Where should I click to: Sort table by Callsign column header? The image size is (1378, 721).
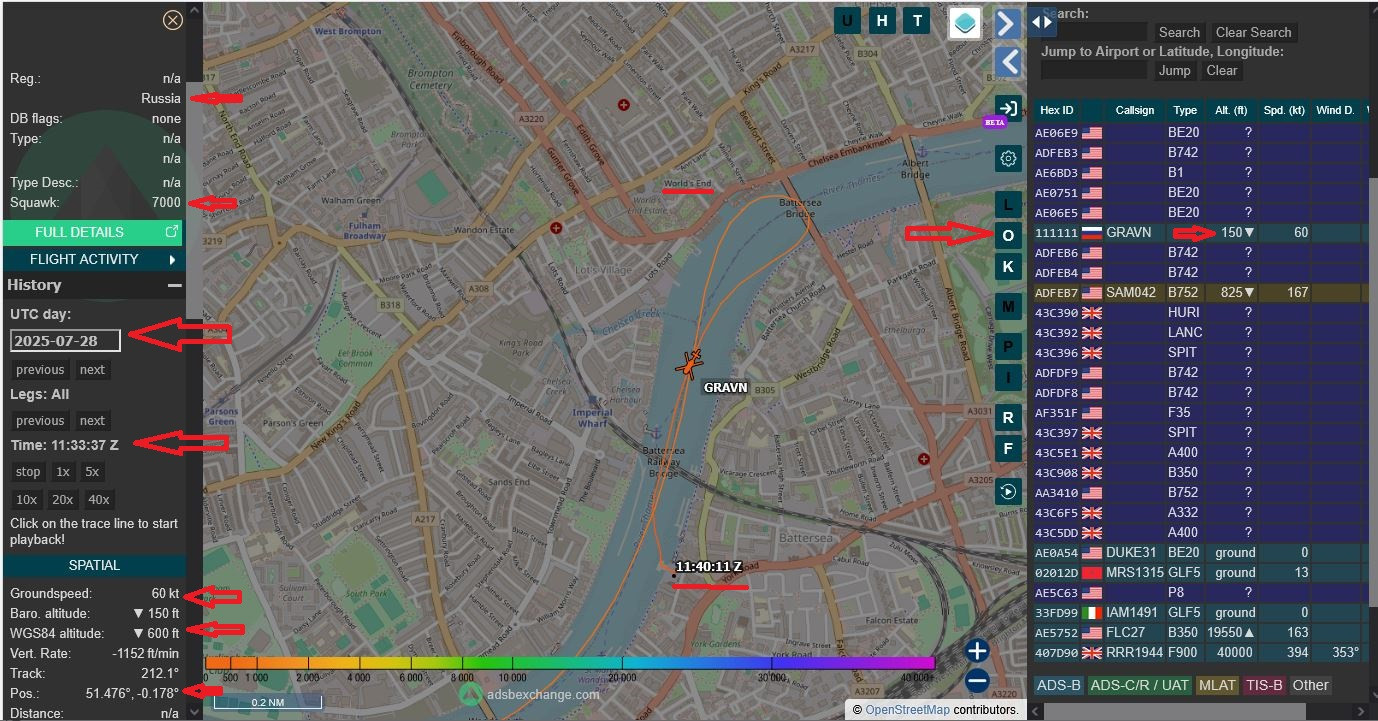pos(1134,110)
